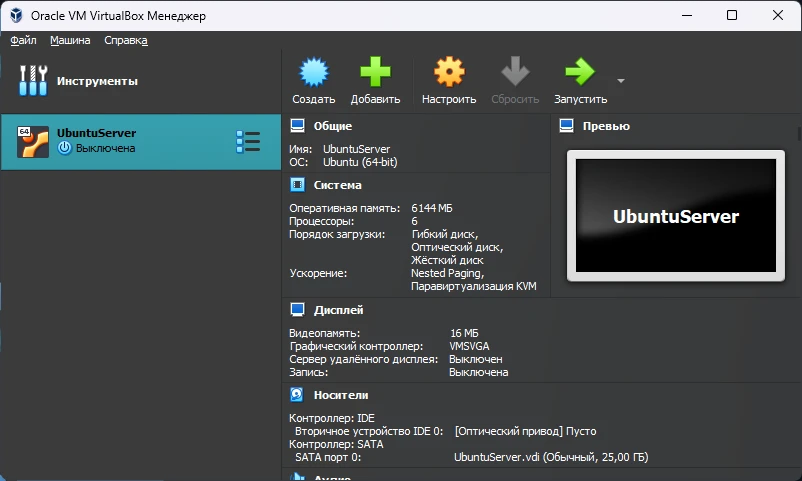Click the Инструменты label
The image size is (802, 481).
tap(97, 81)
